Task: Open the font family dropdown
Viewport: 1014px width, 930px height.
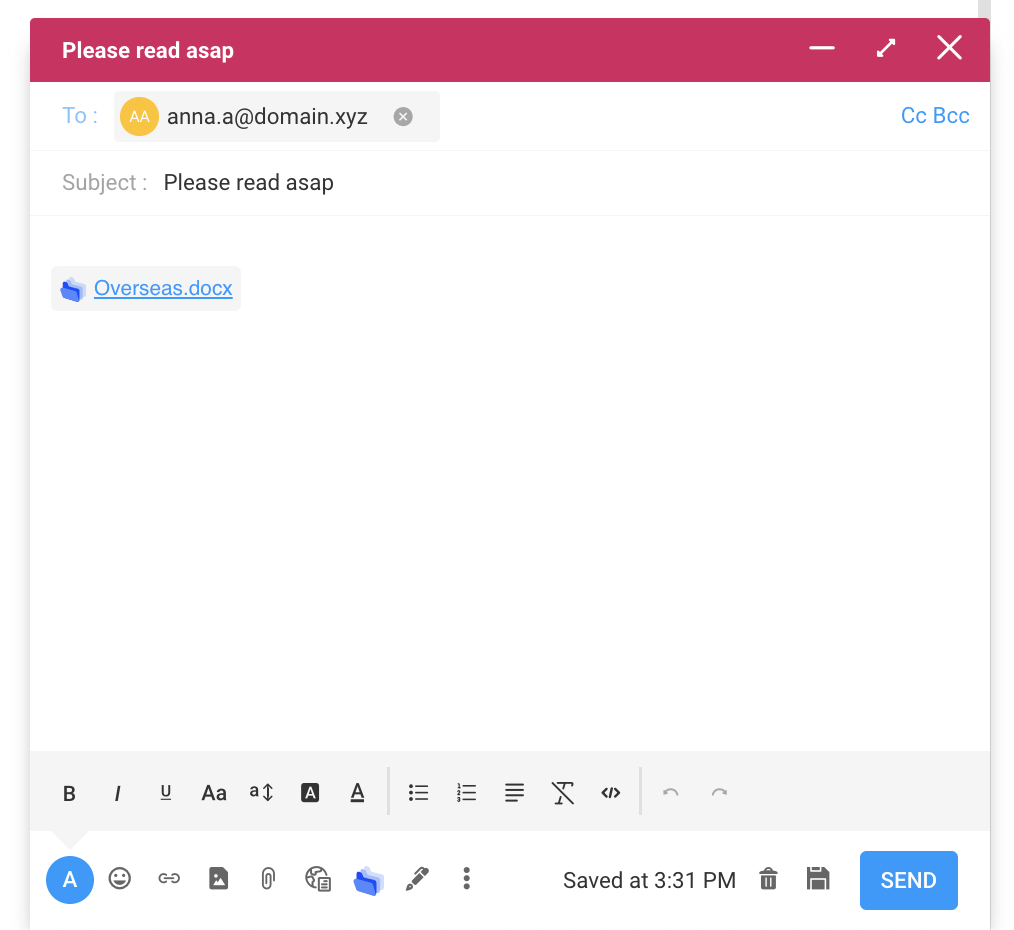Action: [x=214, y=794]
